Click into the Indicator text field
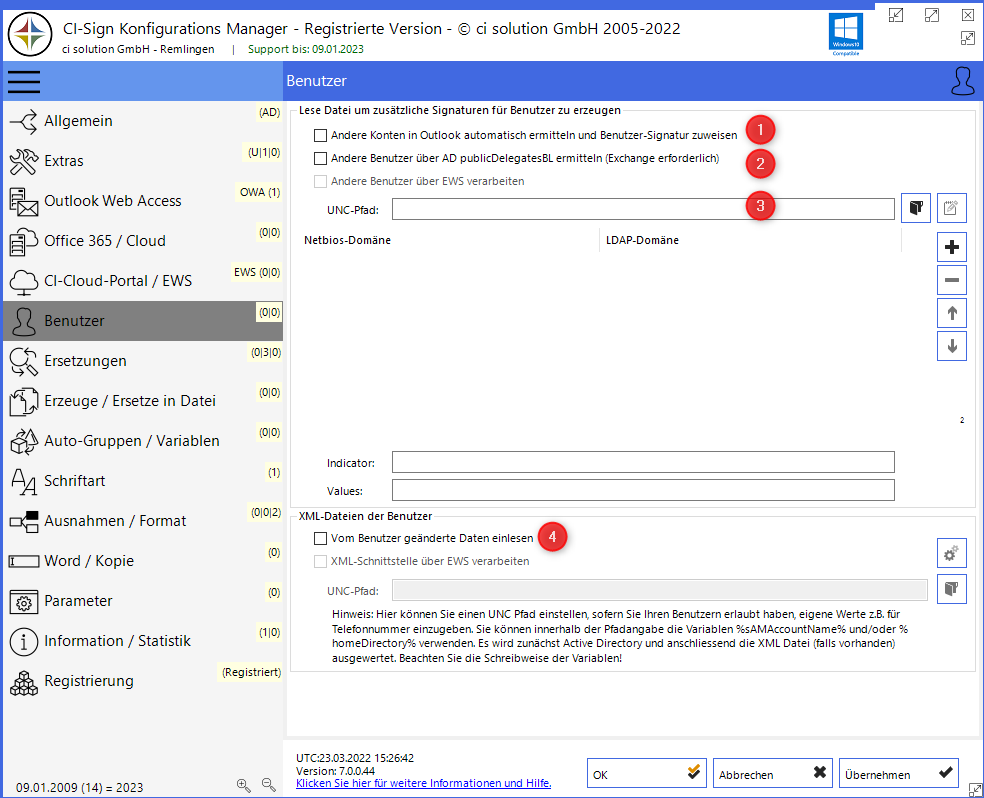 click(642, 462)
